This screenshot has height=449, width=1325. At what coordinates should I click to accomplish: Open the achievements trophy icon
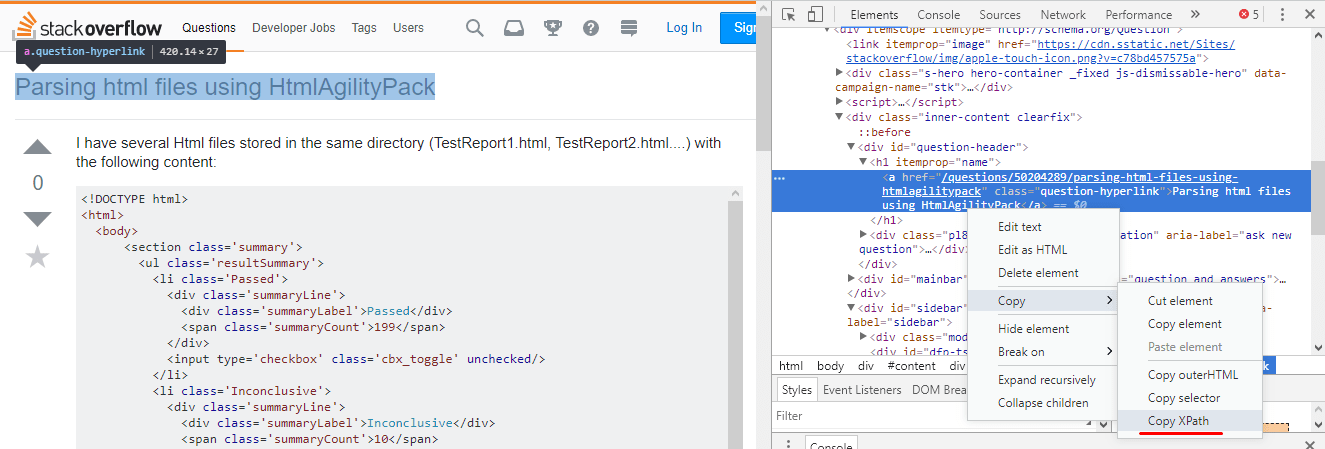click(x=551, y=28)
